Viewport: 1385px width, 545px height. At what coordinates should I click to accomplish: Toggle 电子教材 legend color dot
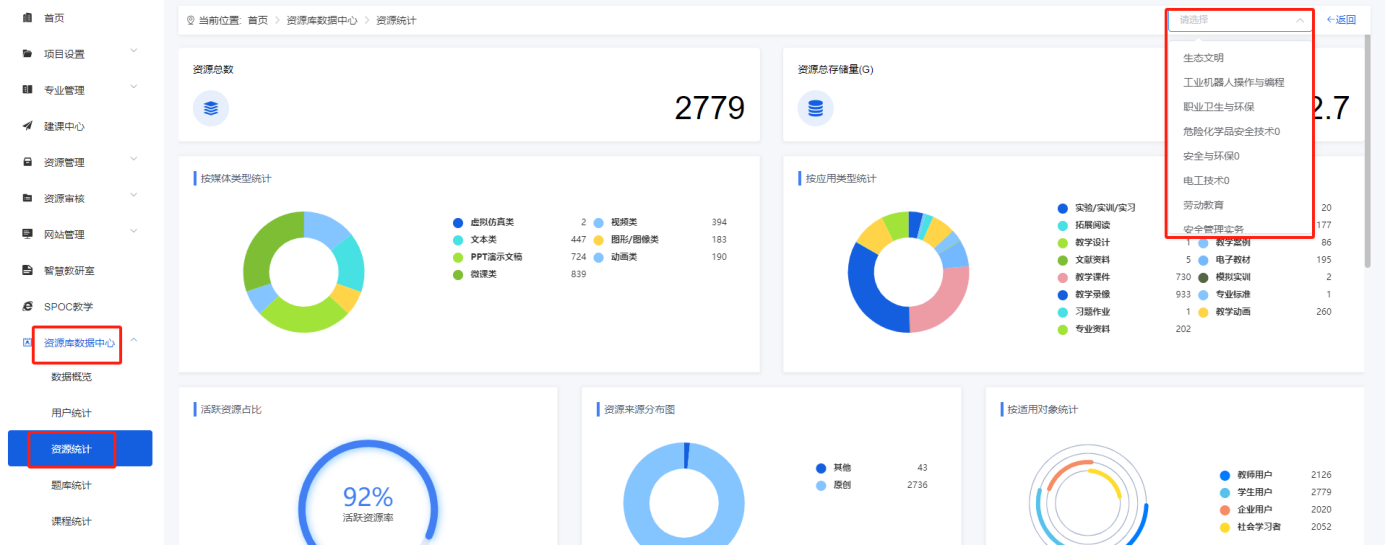pyautogui.click(x=1204, y=260)
